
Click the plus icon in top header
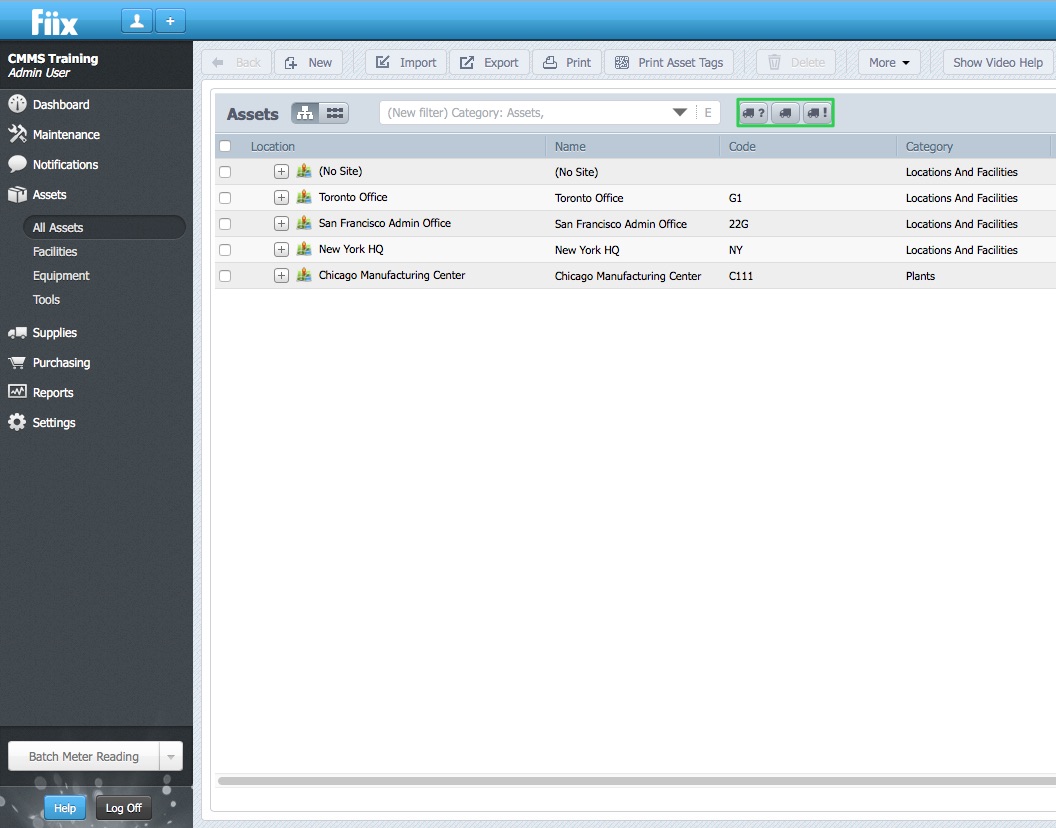[170, 21]
